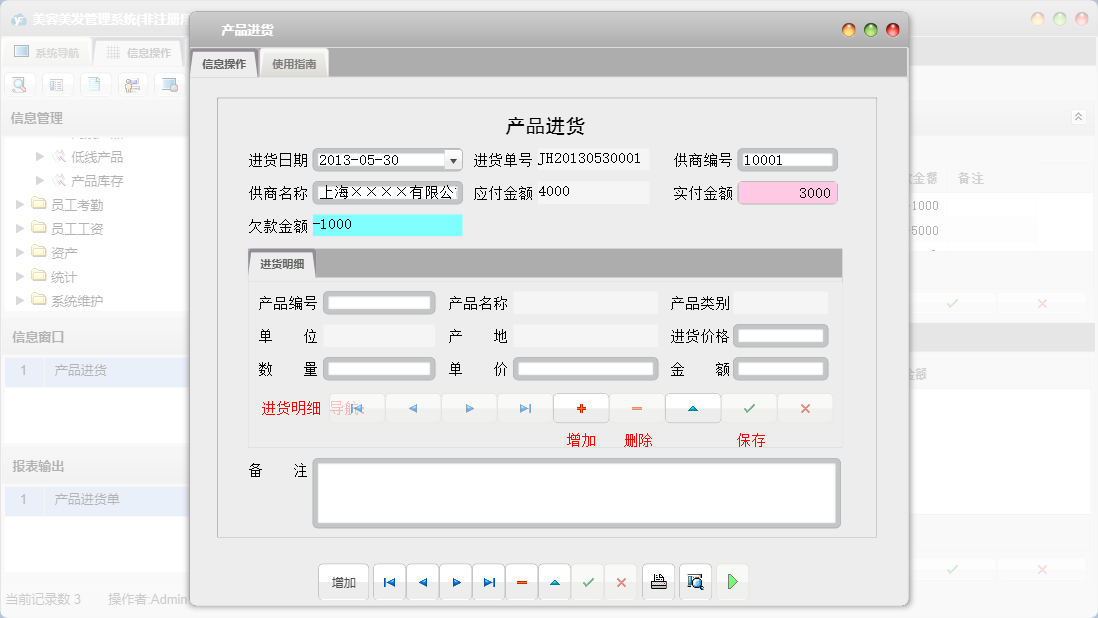Jump to first record with the |◀ icon

(389, 581)
